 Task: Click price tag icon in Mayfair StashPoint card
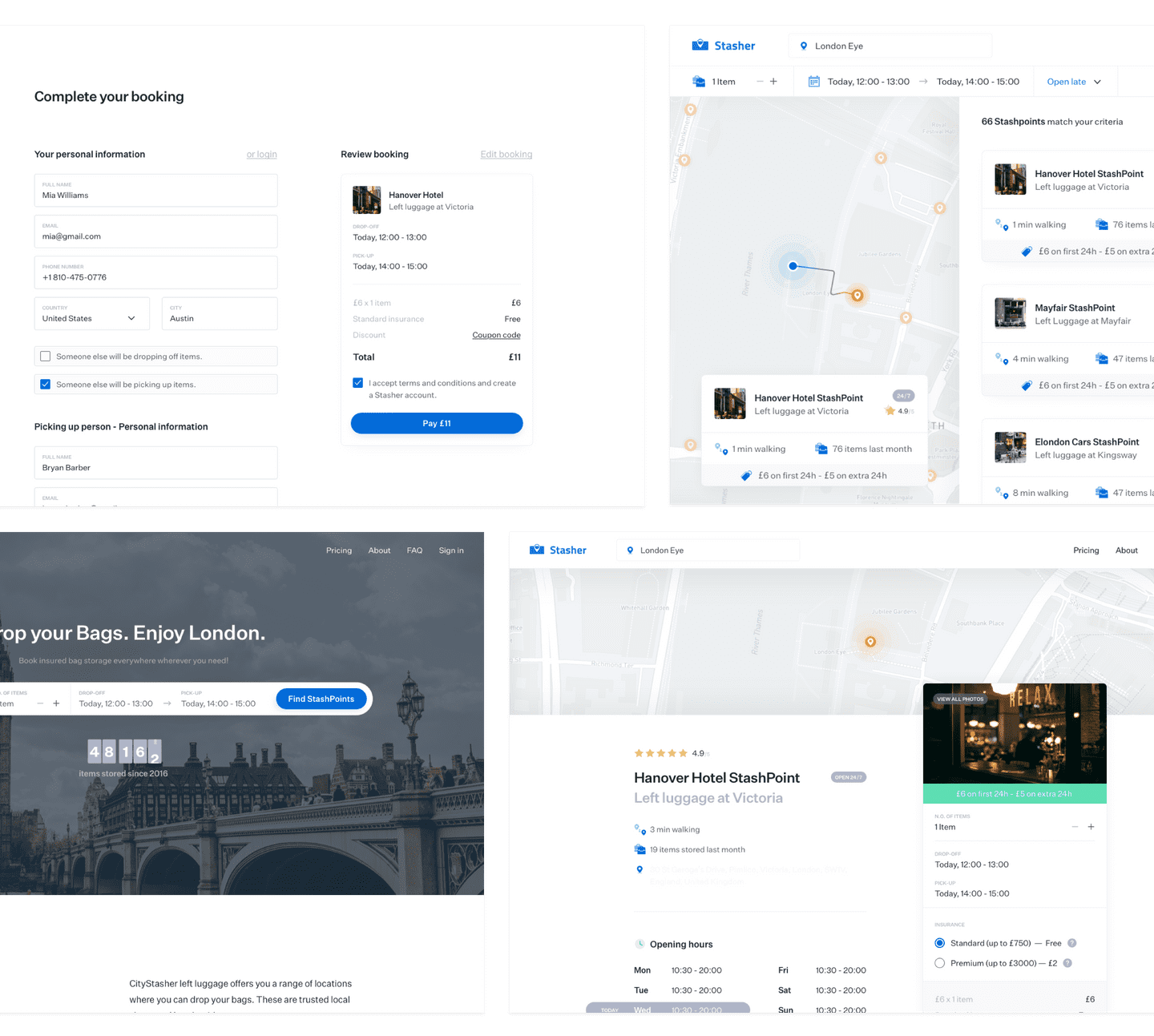[x=1027, y=385]
